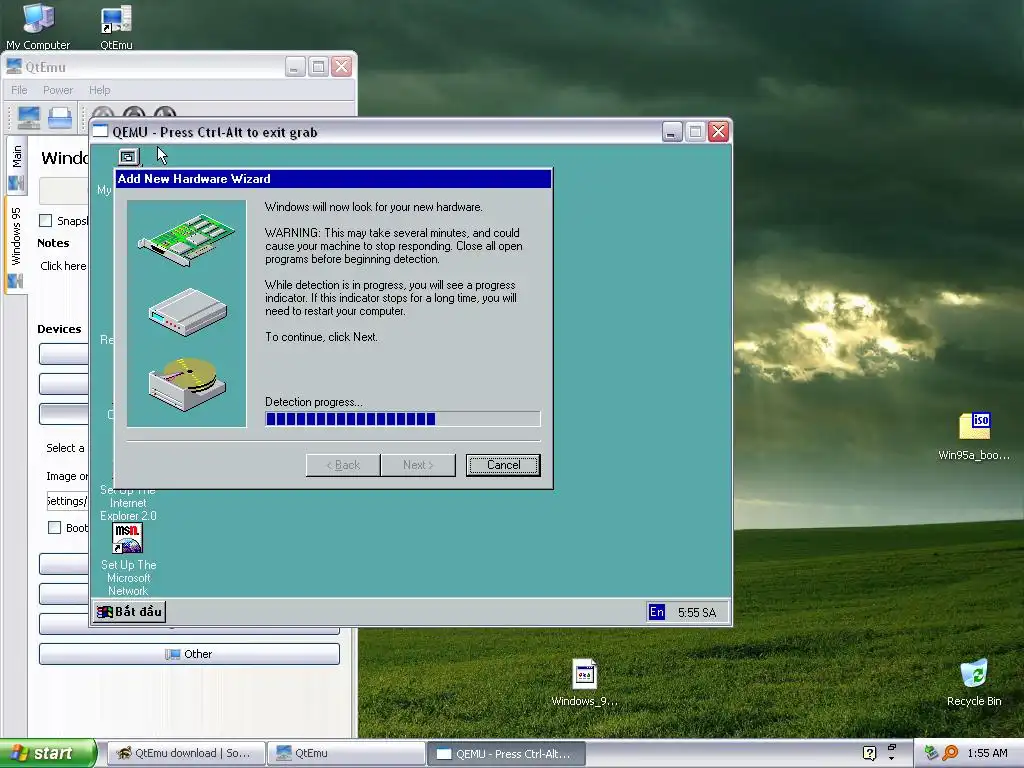Viewport: 1024px width, 768px height.
Task: Select QtEmu download taskbar button
Action: (x=186, y=753)
